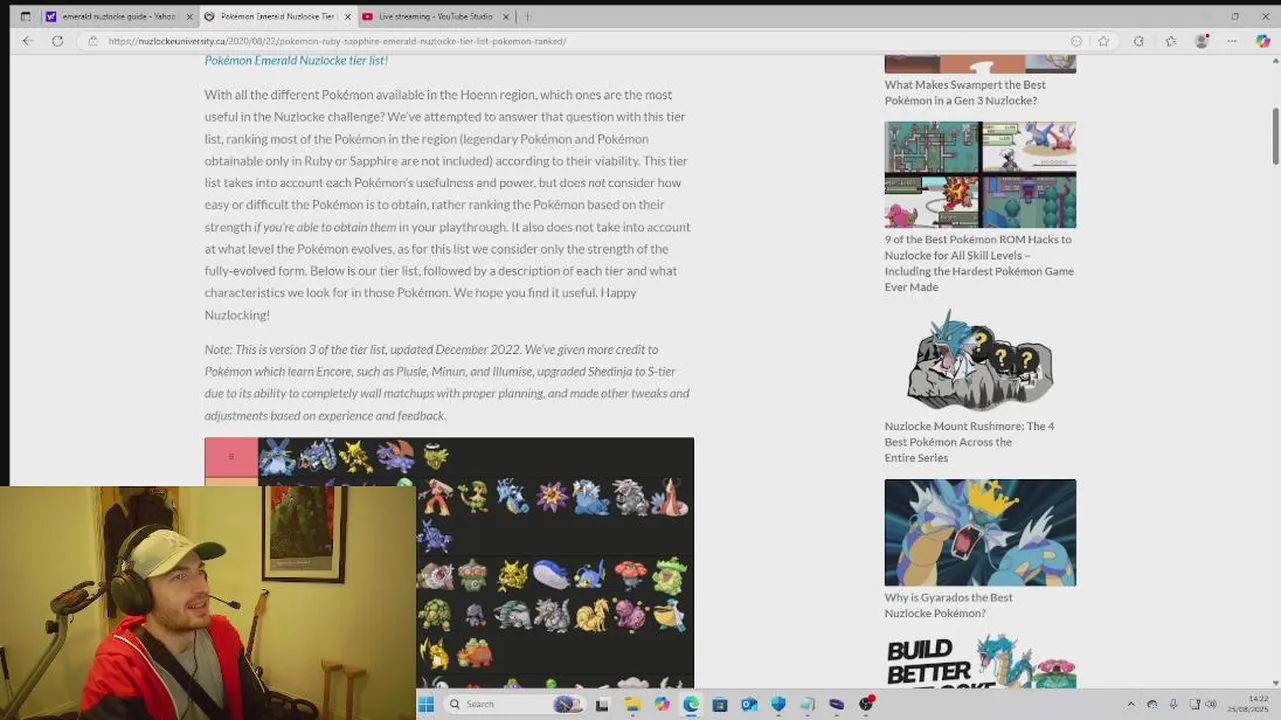Close the Pokémon Emerald Nuzlocke Tier tab

point(348,16)
